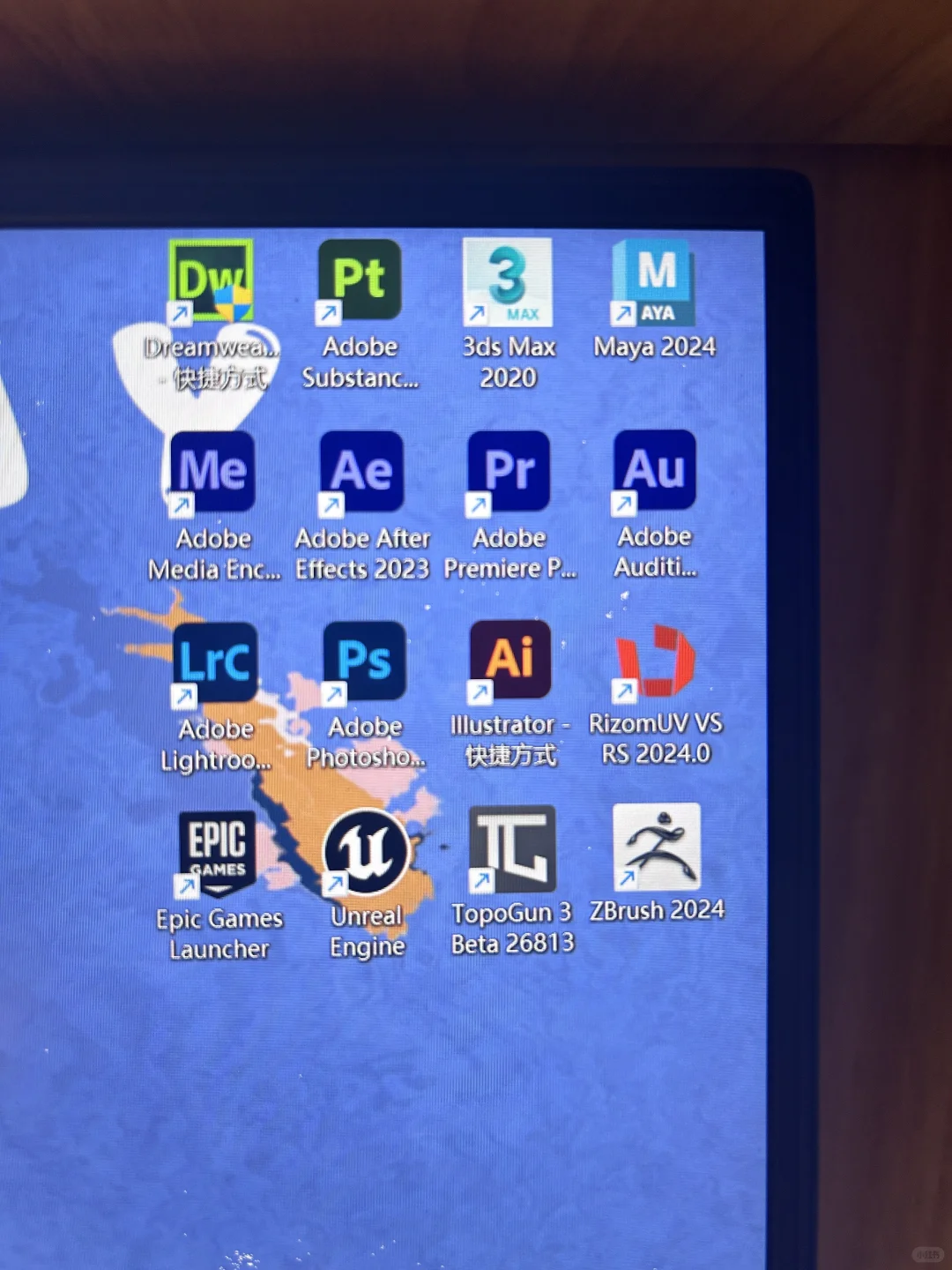This screenshot has width=952, height=1270.
Task: Click the Unreal Engine desktop icon
Action: click(x=366, y=851)
